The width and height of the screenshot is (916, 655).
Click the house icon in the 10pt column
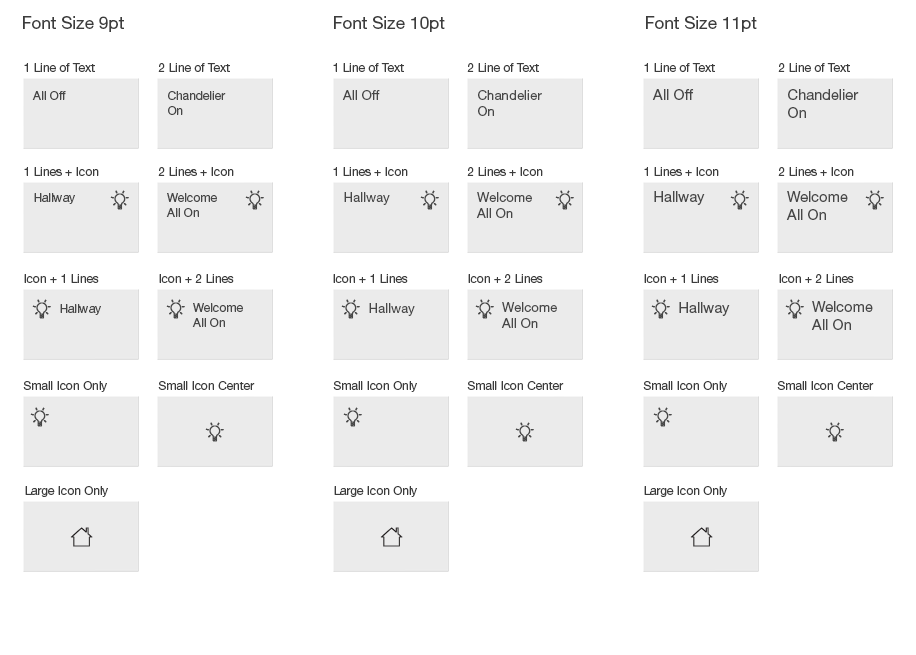pyautogui.click(x=392, y=537)
